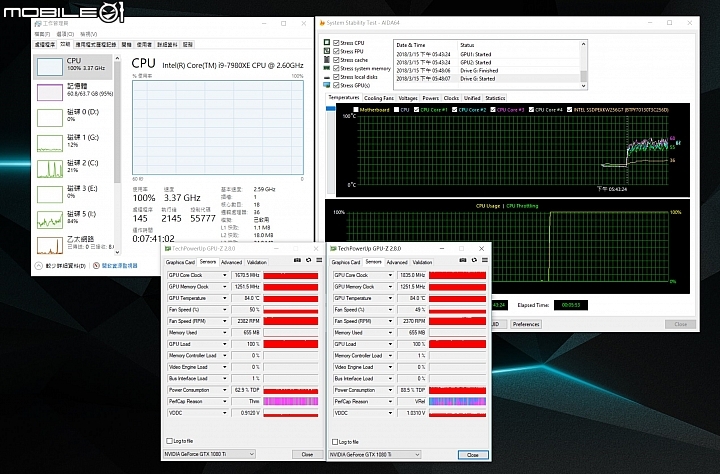Click Task Manager sidebar scrollbar down arrow
Screen dimensions: 720x474
point(118,252)
